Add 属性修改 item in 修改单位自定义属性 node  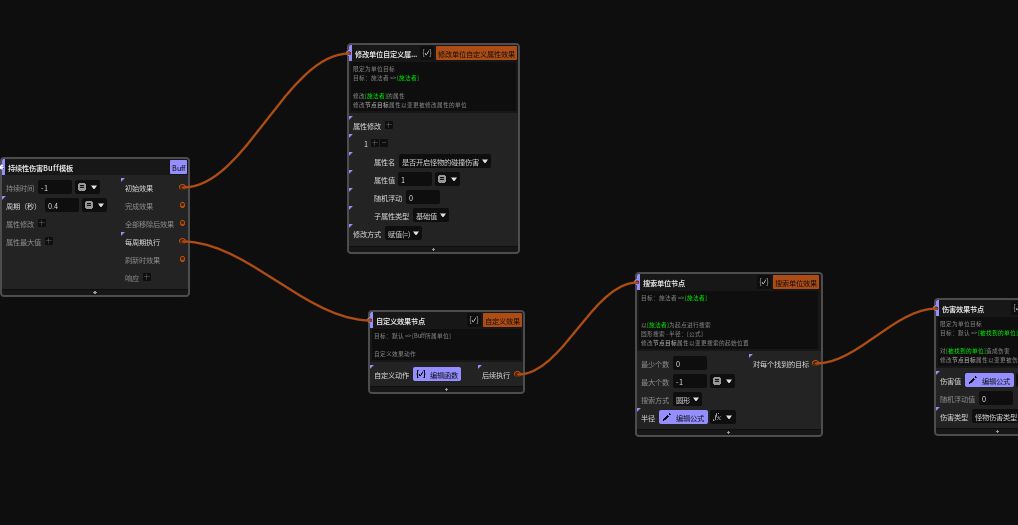[389, 125]
